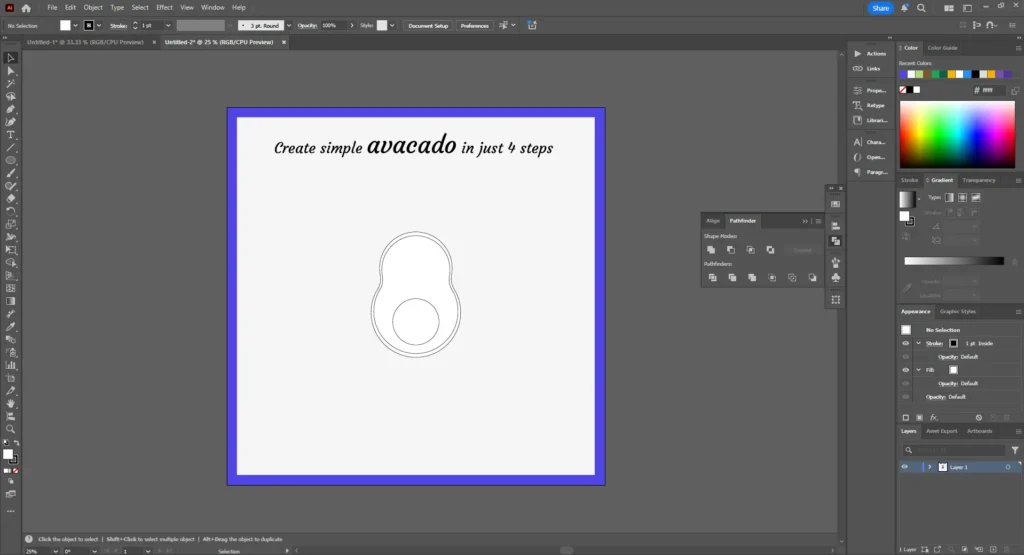Select the Eraser tool
Image resolution: width=1024 pixels, height=555 pixels.
pyautogui.click(x=10, y=198)
